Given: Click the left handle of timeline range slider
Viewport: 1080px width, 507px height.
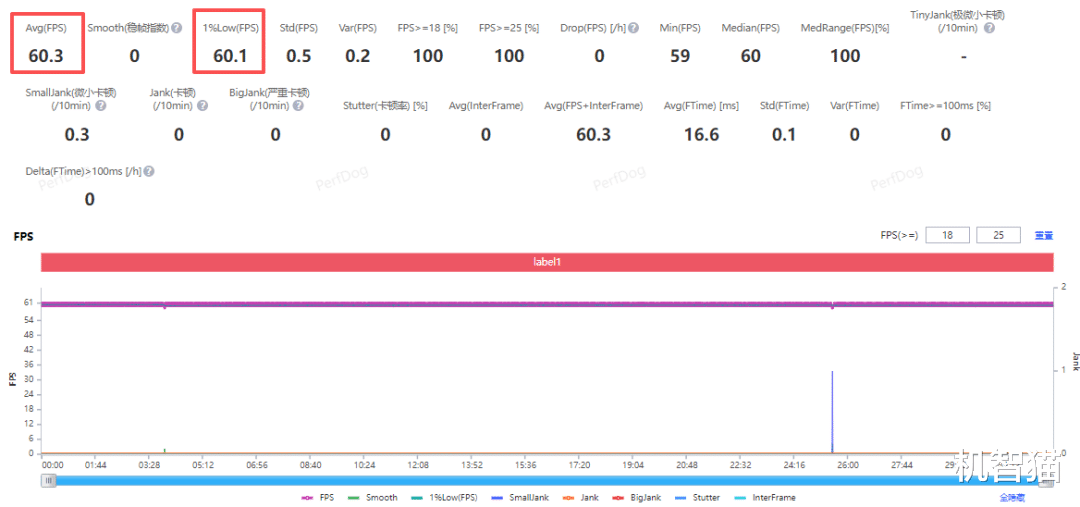Looking at the screenshot, I should click(x=48, y=481).
